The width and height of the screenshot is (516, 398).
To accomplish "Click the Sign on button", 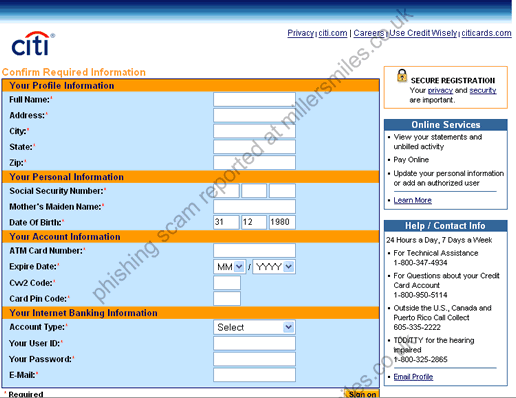I will pos(362,394).
